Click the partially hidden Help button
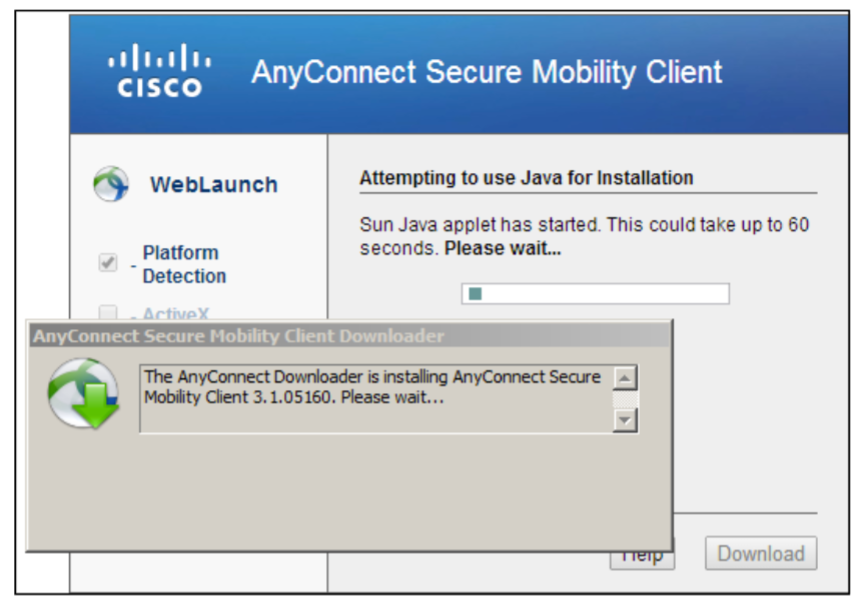Image resolution: width=862 pixels, height=604 pixels. (x=642, y=561)
